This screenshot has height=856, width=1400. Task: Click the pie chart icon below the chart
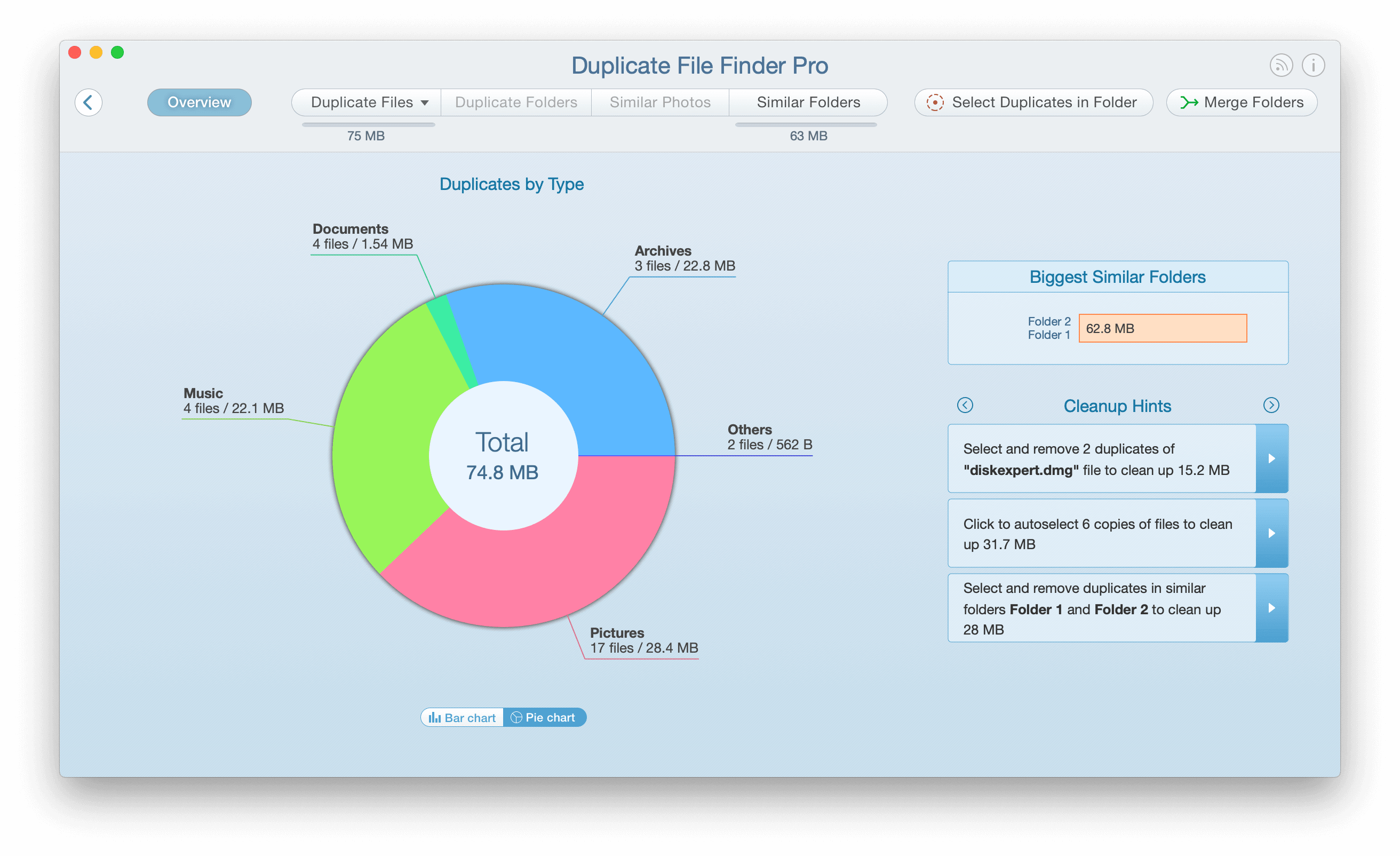click(x=516, y=717)
